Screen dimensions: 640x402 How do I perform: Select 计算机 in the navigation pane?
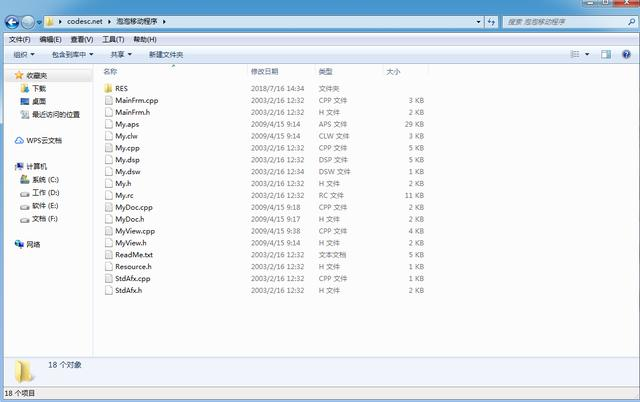(36, 167)
